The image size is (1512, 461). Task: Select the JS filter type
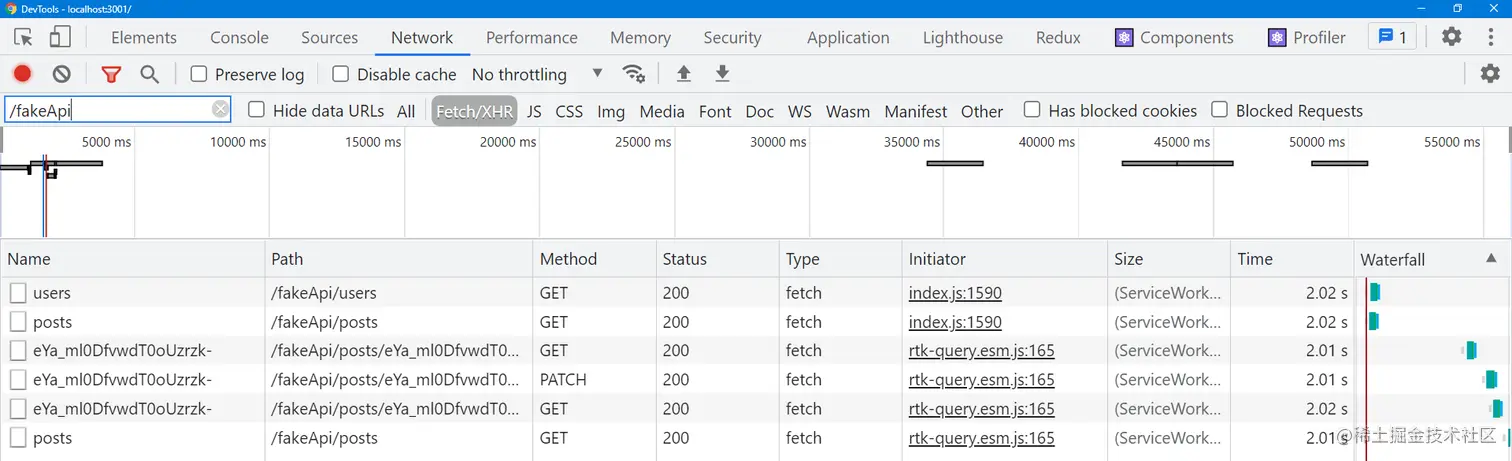534,111
